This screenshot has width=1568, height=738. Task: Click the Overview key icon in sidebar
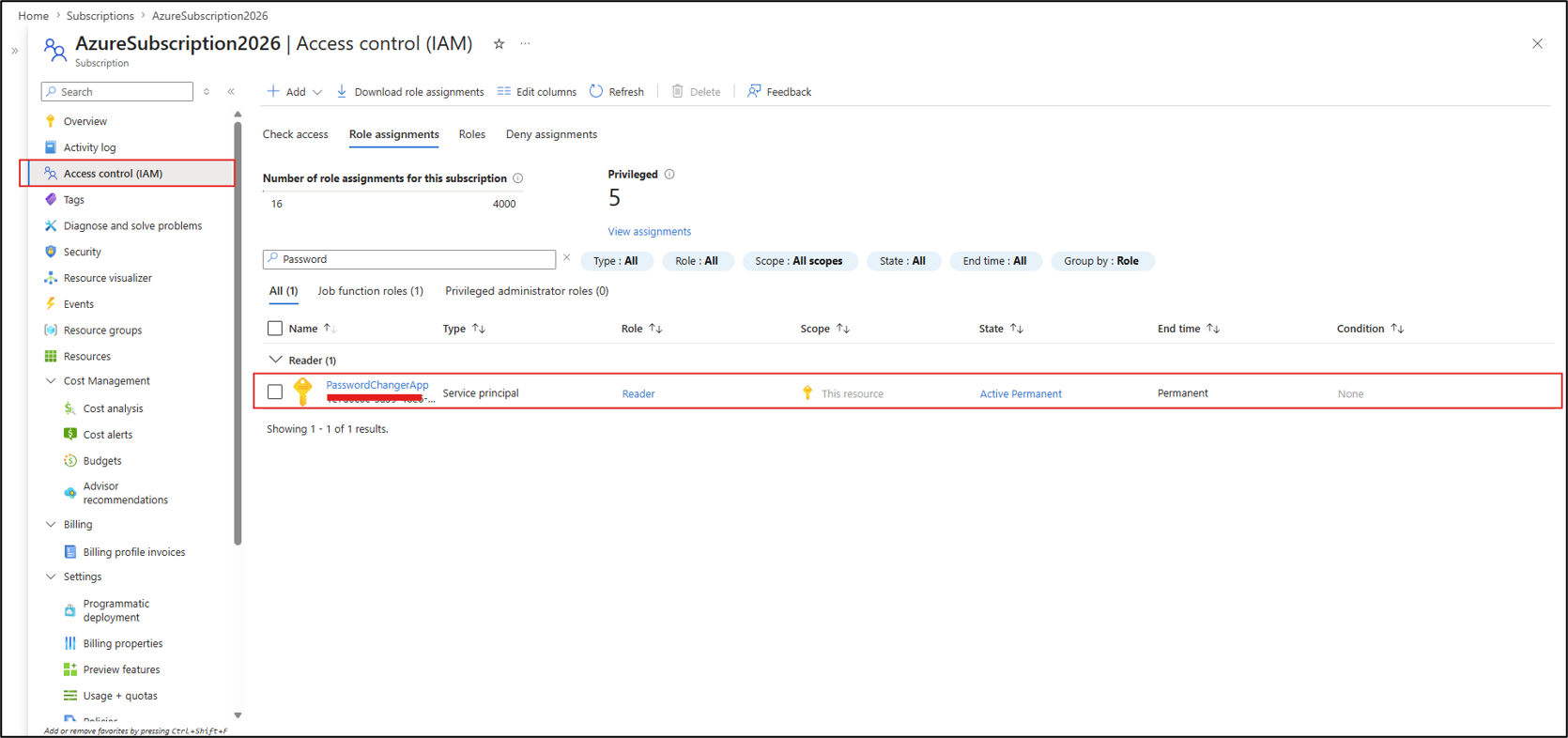[x=51, y=121]
